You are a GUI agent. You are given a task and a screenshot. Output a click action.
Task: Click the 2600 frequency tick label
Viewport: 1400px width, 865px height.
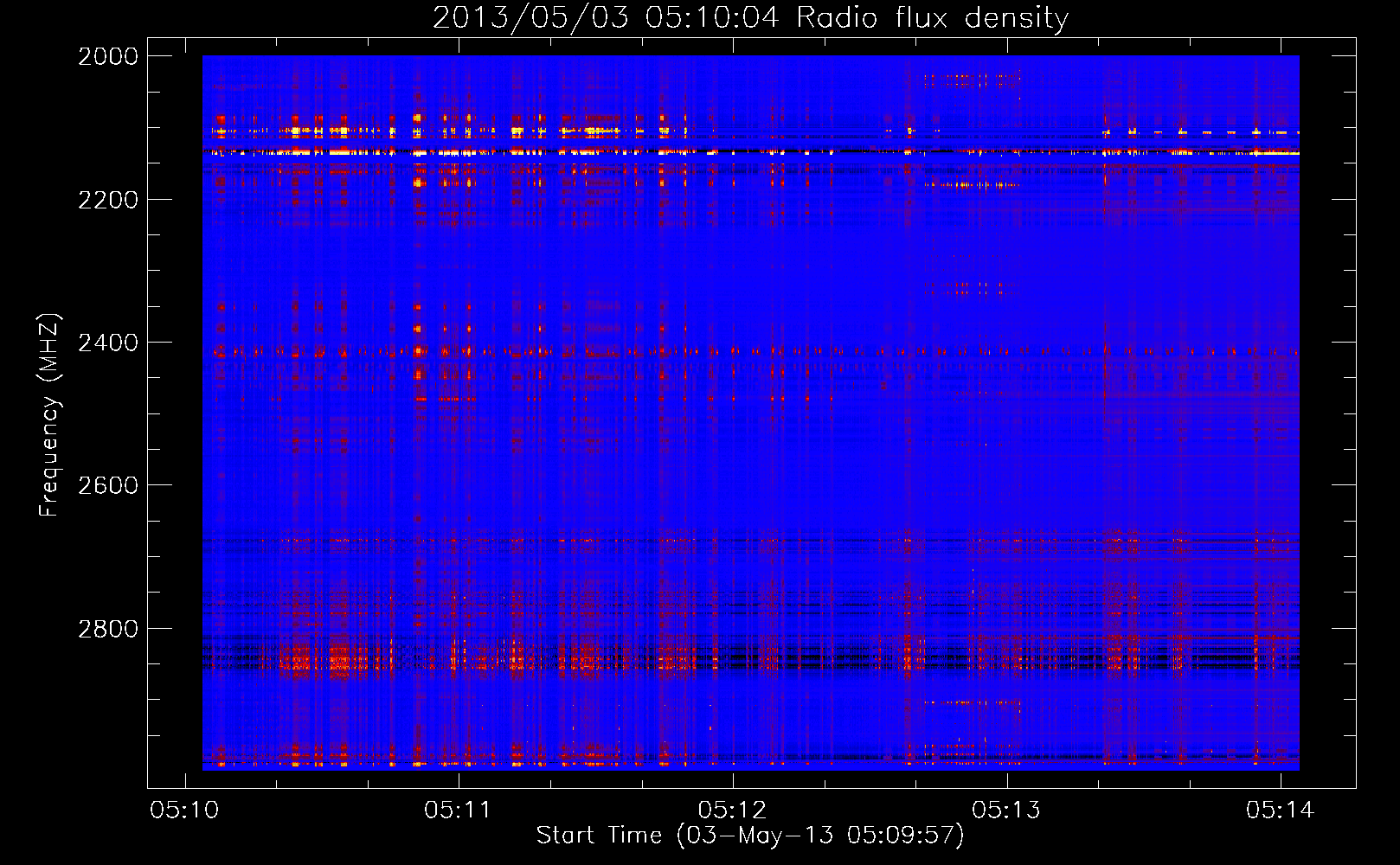click(108, 485)
